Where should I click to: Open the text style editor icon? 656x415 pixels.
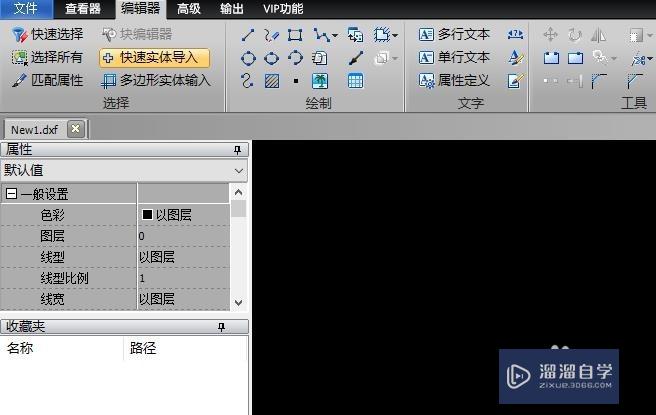pyautogui.click(x=516, y=58)
